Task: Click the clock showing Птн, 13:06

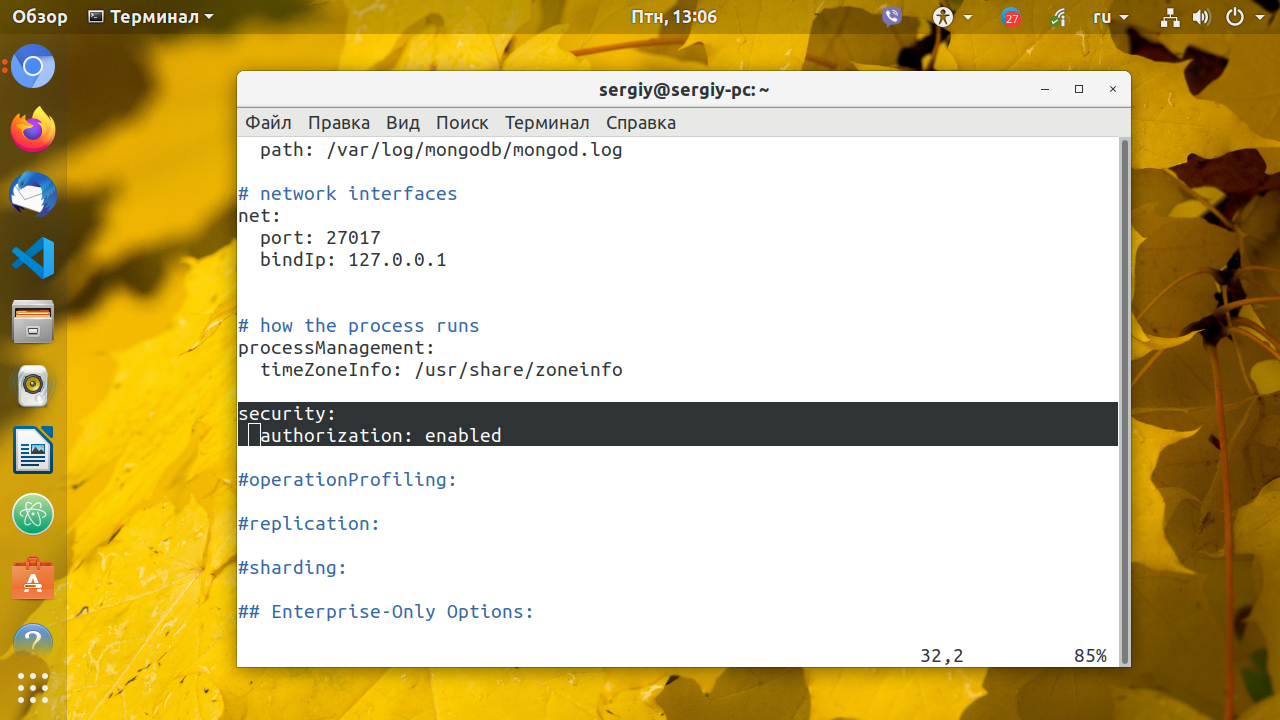Action: pos(674,17)
